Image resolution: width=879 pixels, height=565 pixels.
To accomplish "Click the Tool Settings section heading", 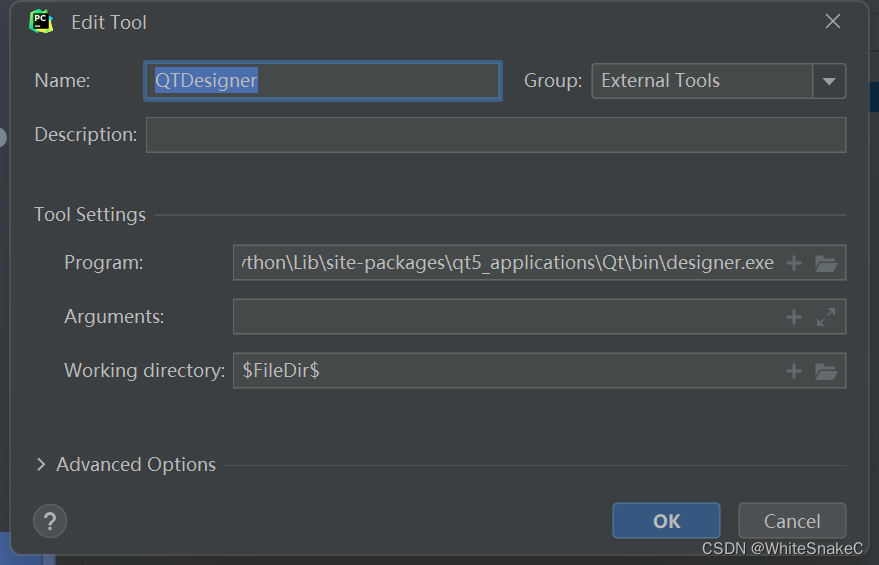I will [x=90, y=215].
